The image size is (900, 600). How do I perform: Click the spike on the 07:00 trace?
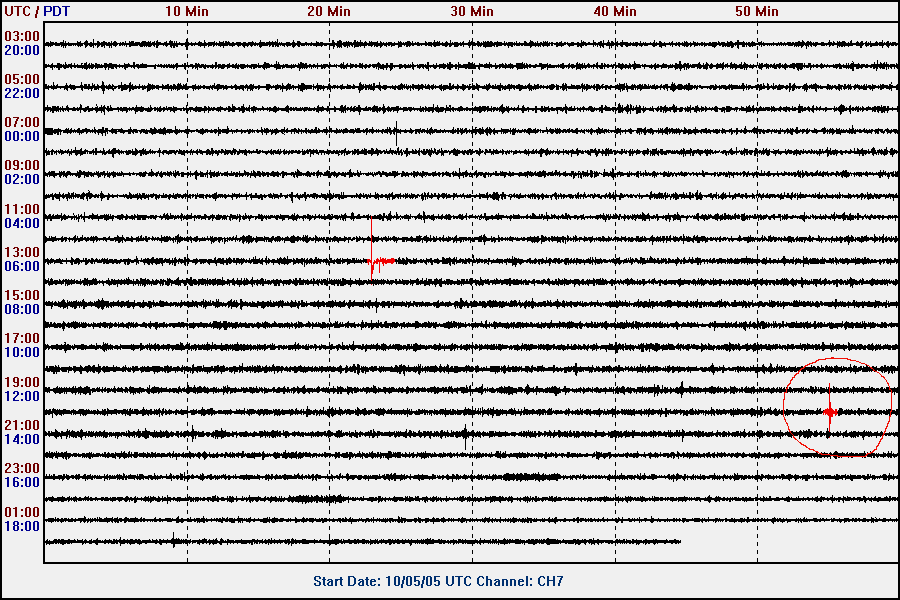tap(397, 131)
